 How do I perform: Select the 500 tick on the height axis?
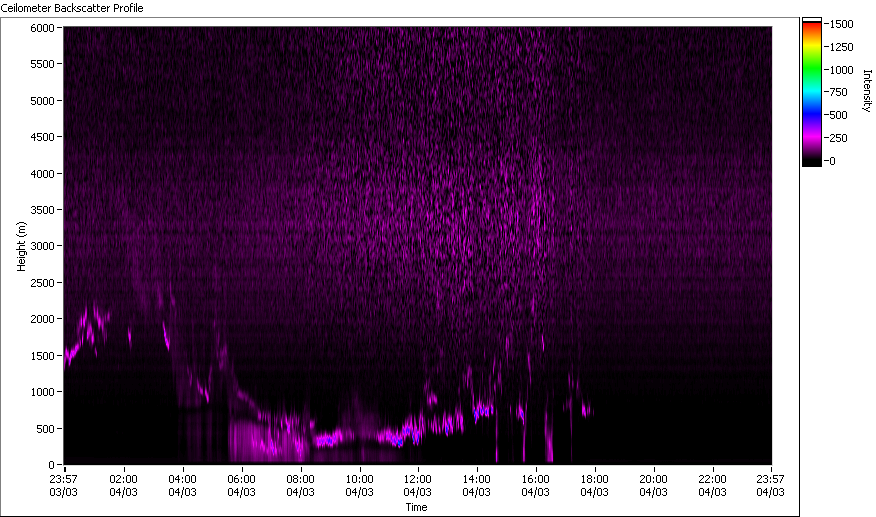(46, 429)
